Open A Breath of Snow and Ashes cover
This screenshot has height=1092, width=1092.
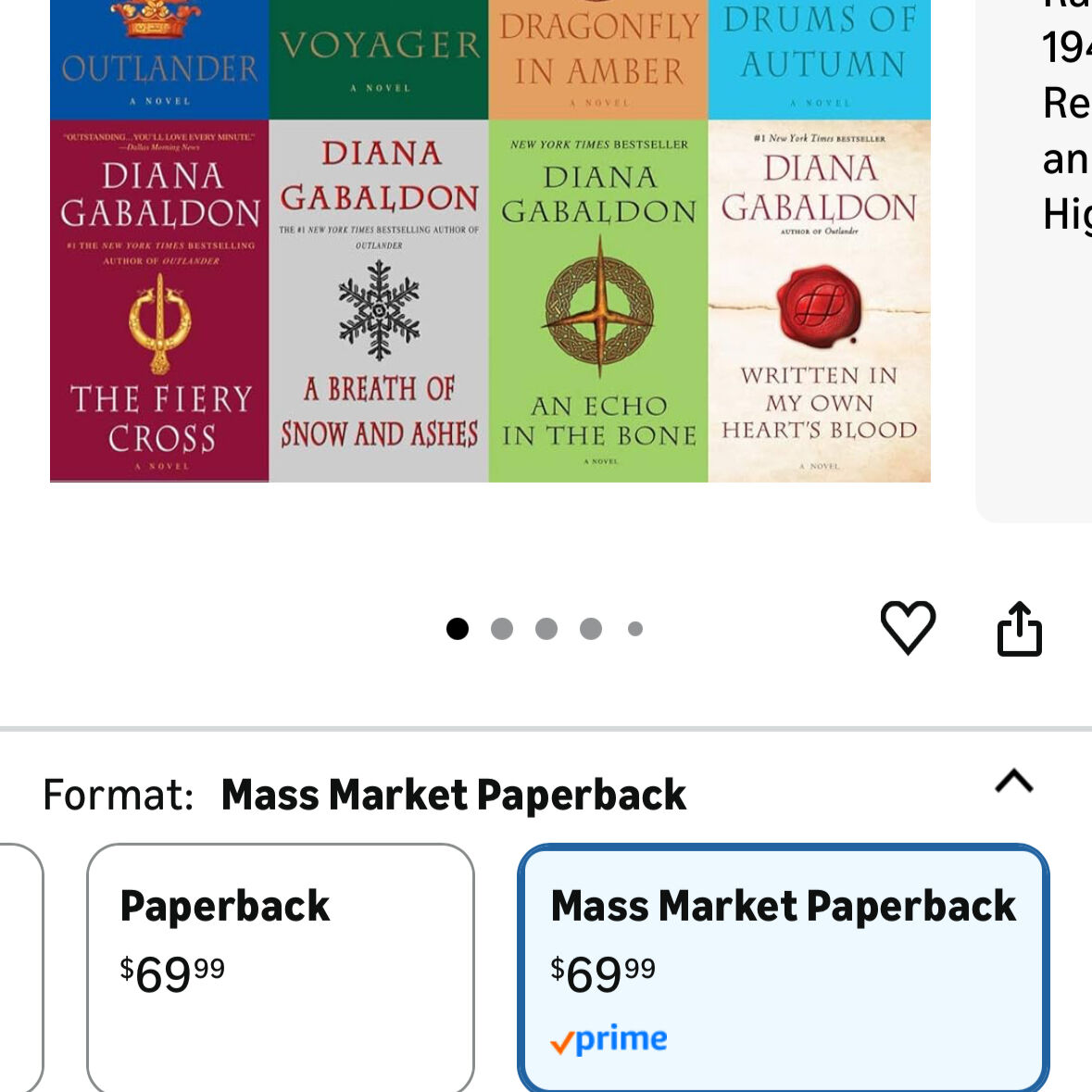click(x=379, y=301)
